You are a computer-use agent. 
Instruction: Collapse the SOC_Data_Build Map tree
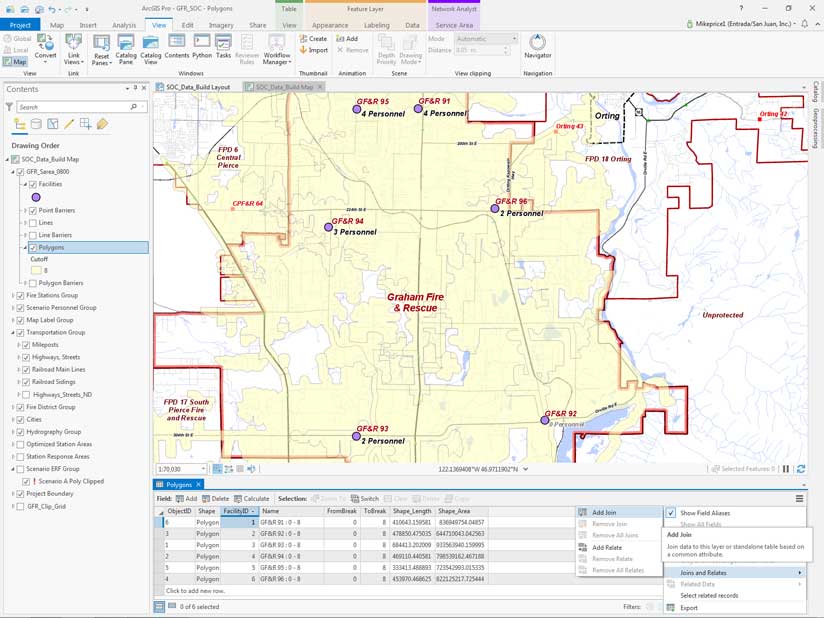[8, 159]
